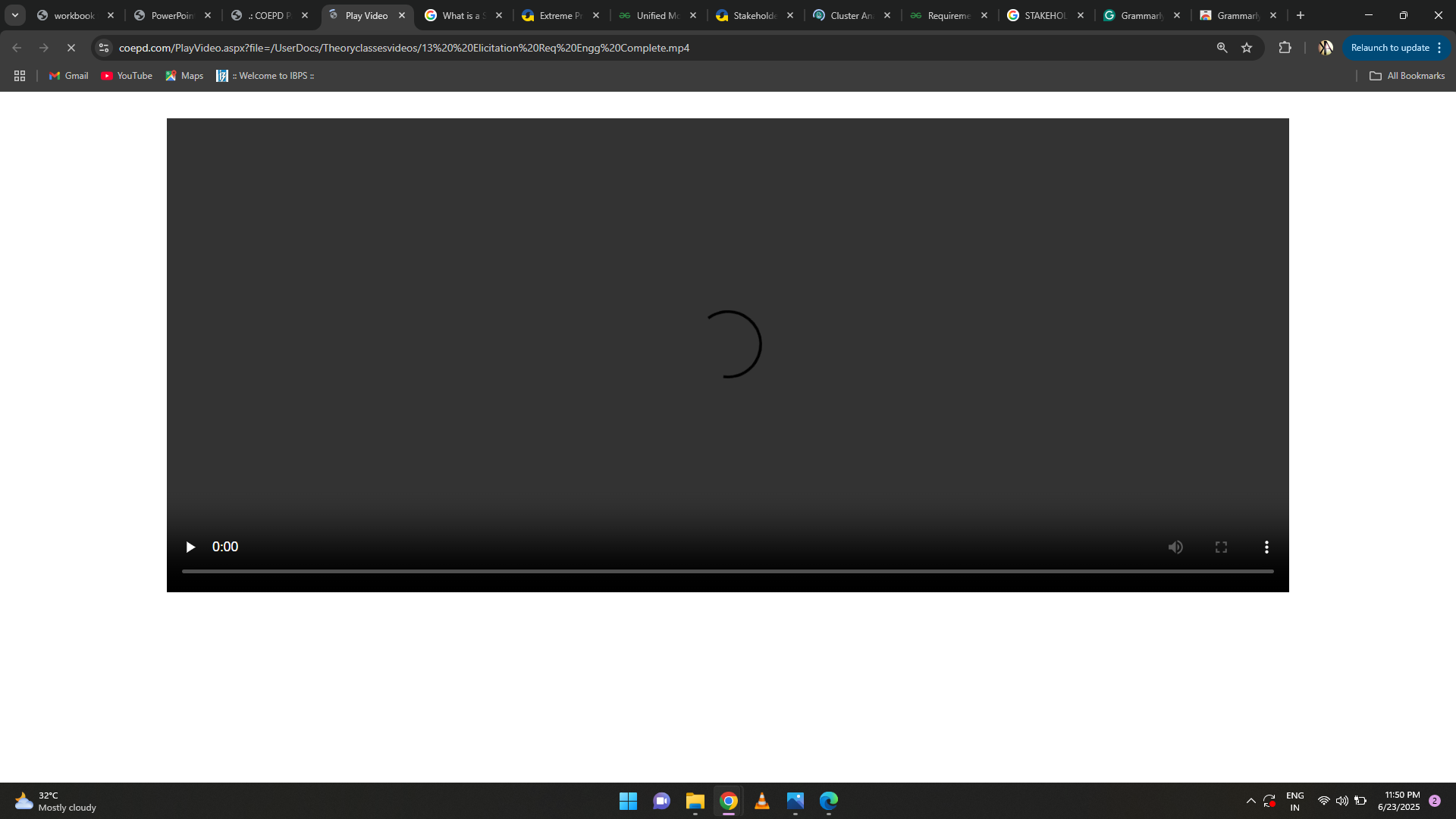Open a new browser tab
The image size is (1456, 819).
(1301, 15)
